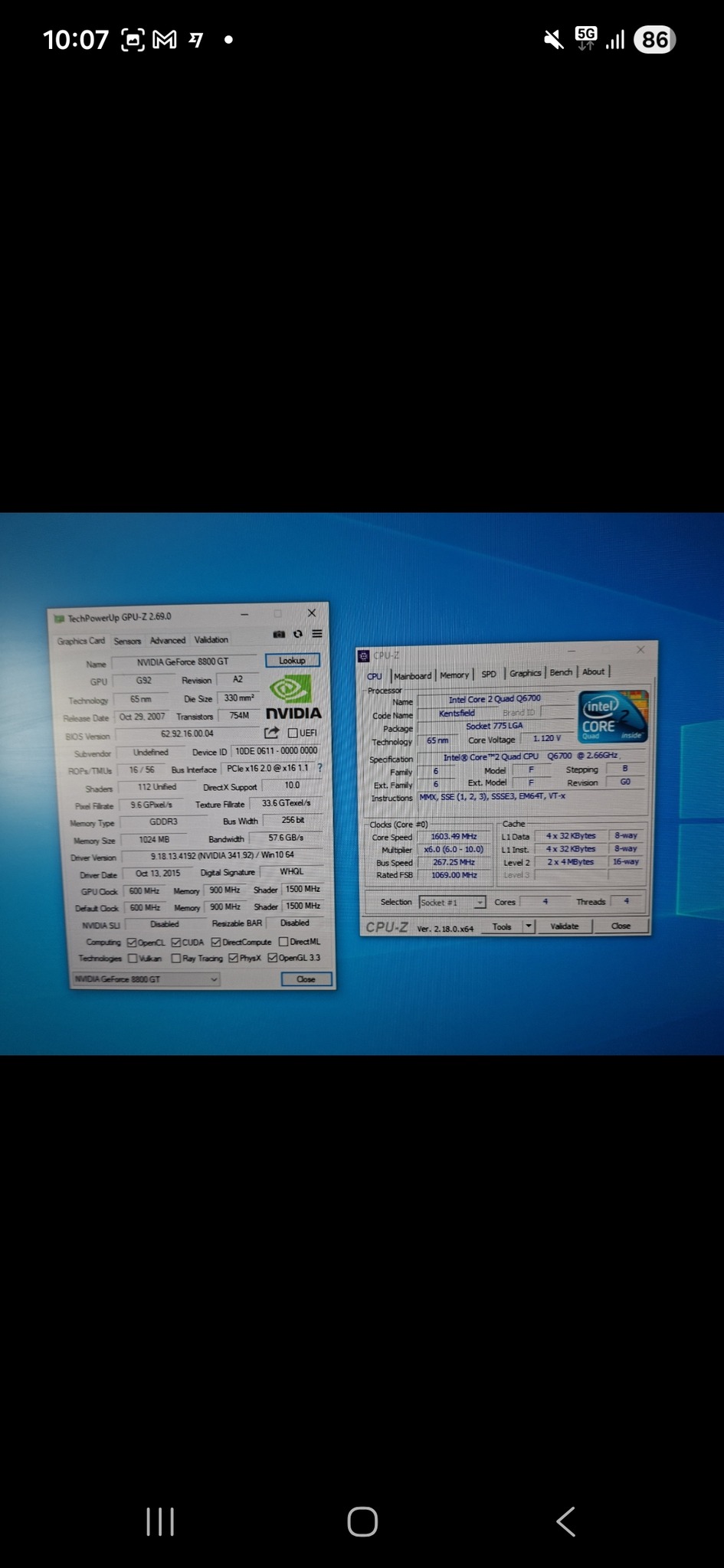Click the green NVIDIA logo in GPU-Z

click(291, 689)
